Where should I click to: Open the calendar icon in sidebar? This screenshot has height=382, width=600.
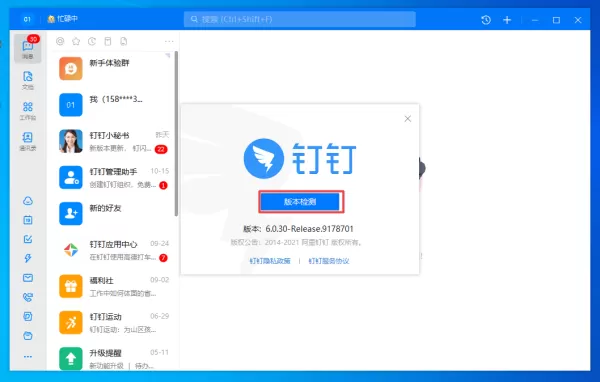click(x=28, y=220)
